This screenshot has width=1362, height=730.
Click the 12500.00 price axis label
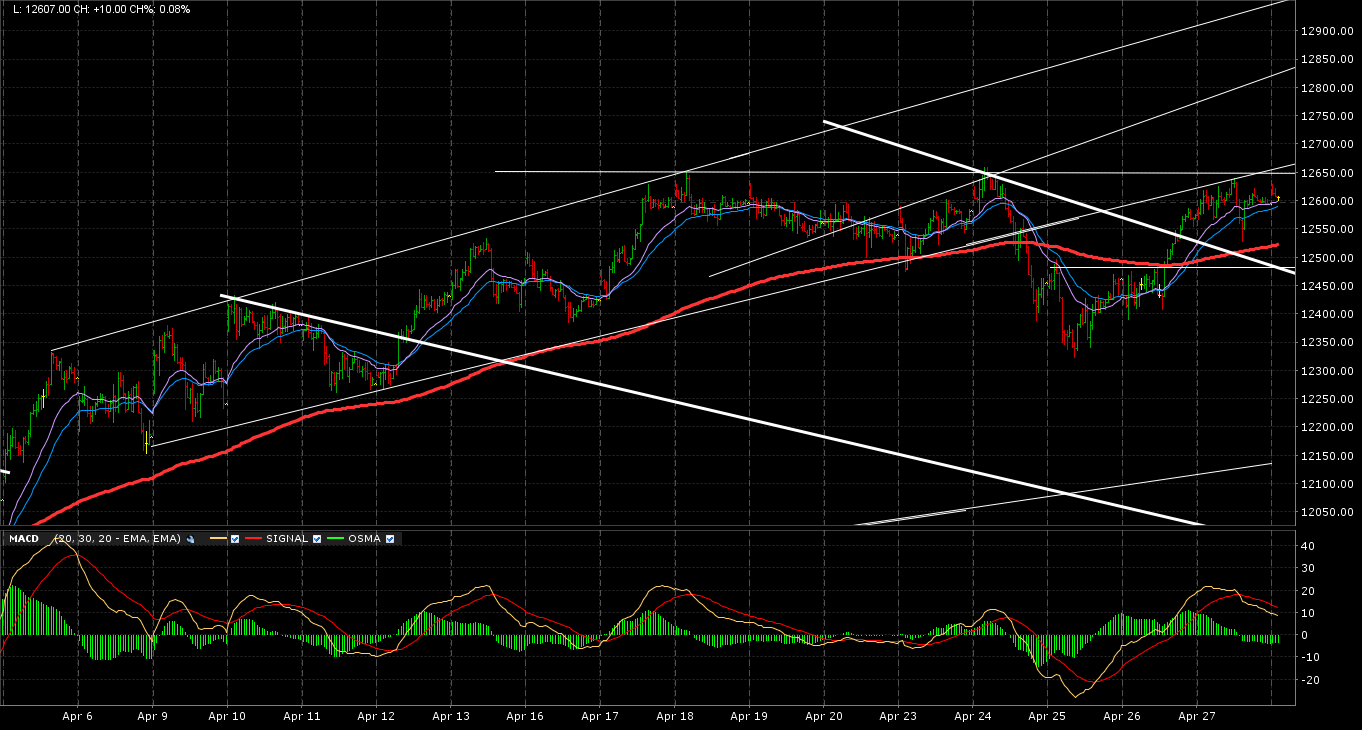click(x=1326, y=258)
